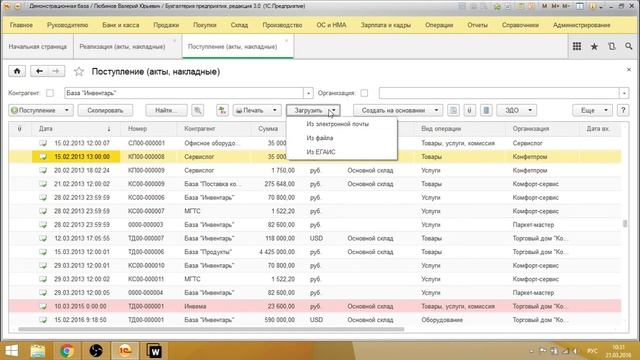This screenshot has width=640, height=360.
Task: Open the sections grid menu icon
Action: click(x=577, y=47)
